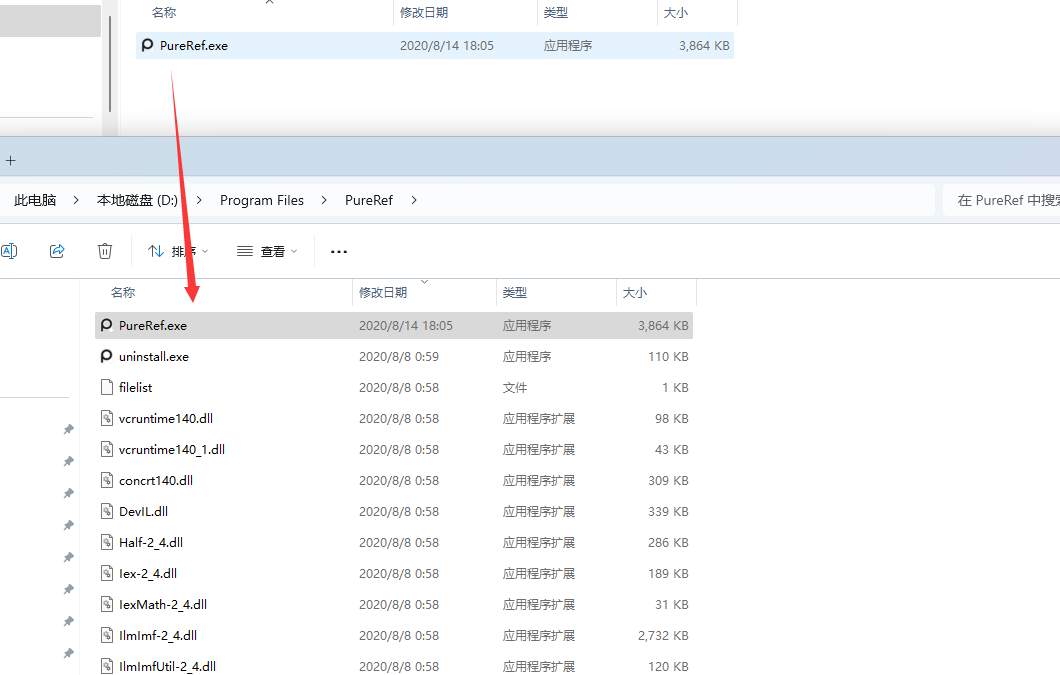Select DevIL.dll file
The height and width of the screenshot is (675, 1060).
tap(394, 512)
